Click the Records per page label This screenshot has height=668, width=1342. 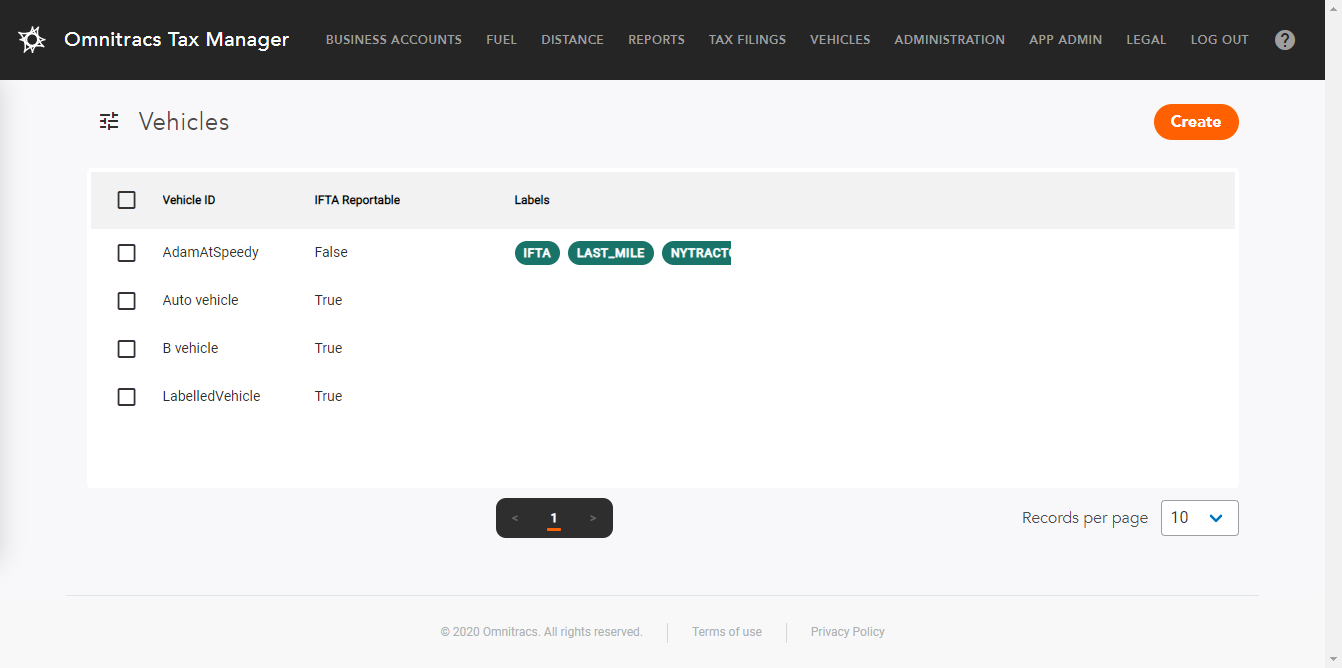click(1085, 518)
